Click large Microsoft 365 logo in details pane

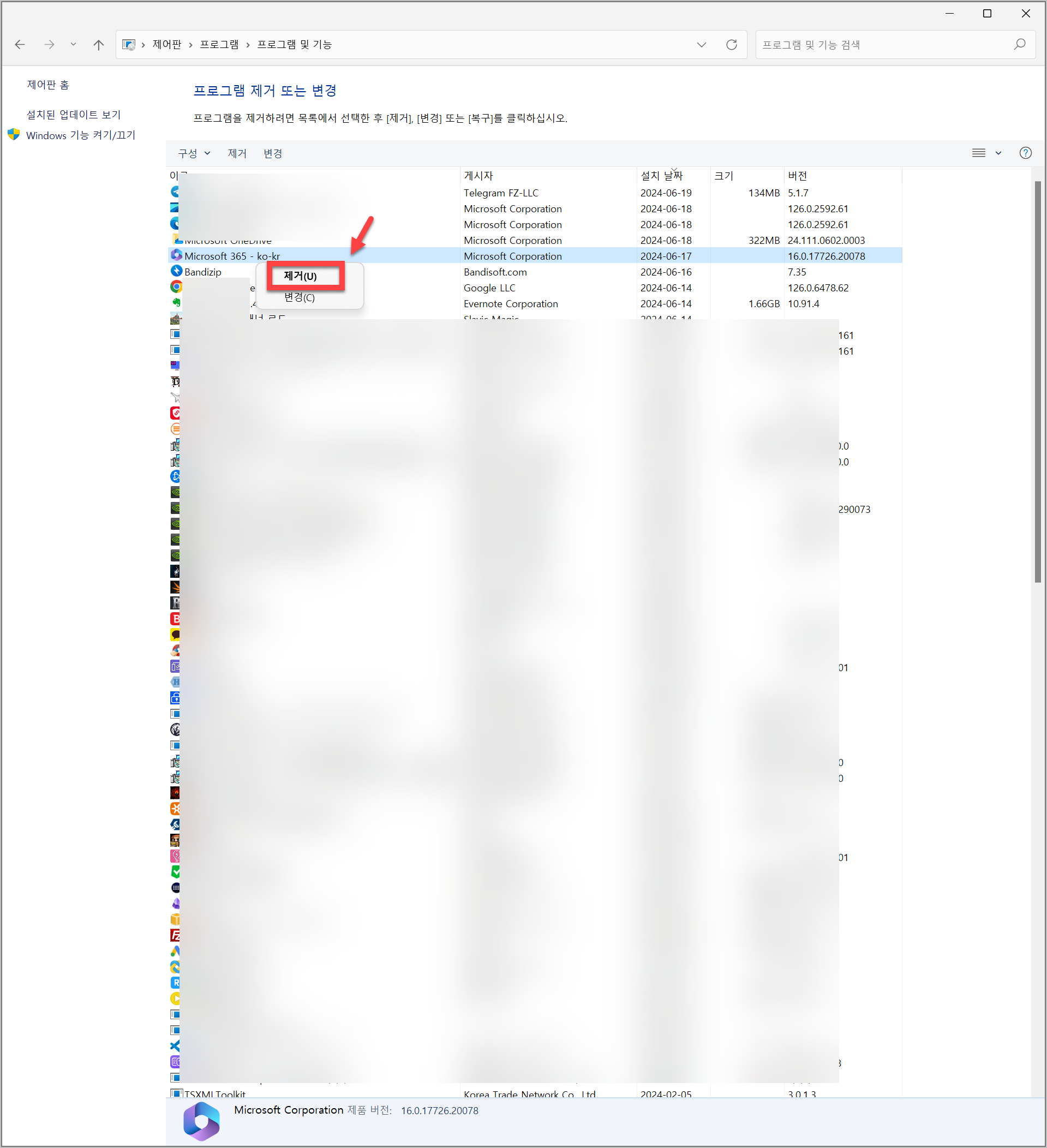pos(201,1121)
